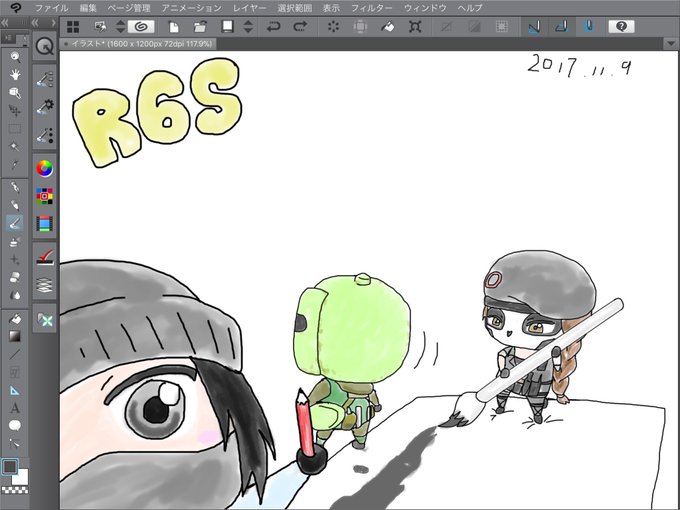Select the Eraser tool
This screenshot has height=510, width=680.
click(x=15, y=277)
